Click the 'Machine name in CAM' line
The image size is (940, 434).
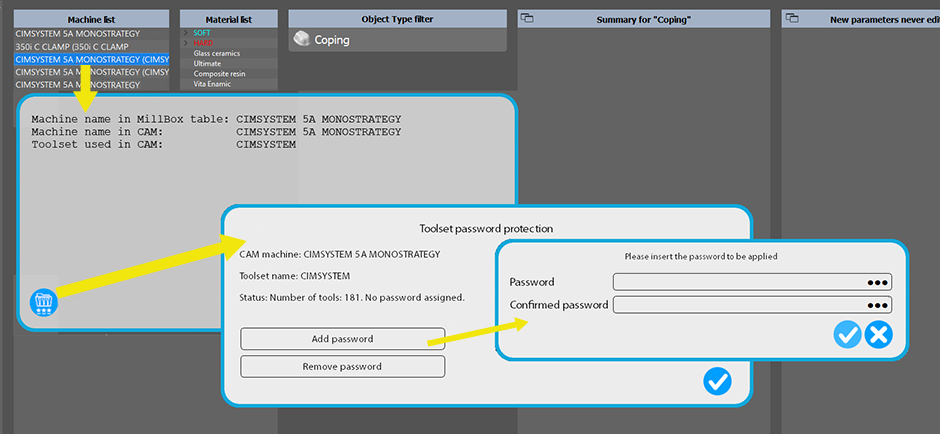(x=216, y=131)
